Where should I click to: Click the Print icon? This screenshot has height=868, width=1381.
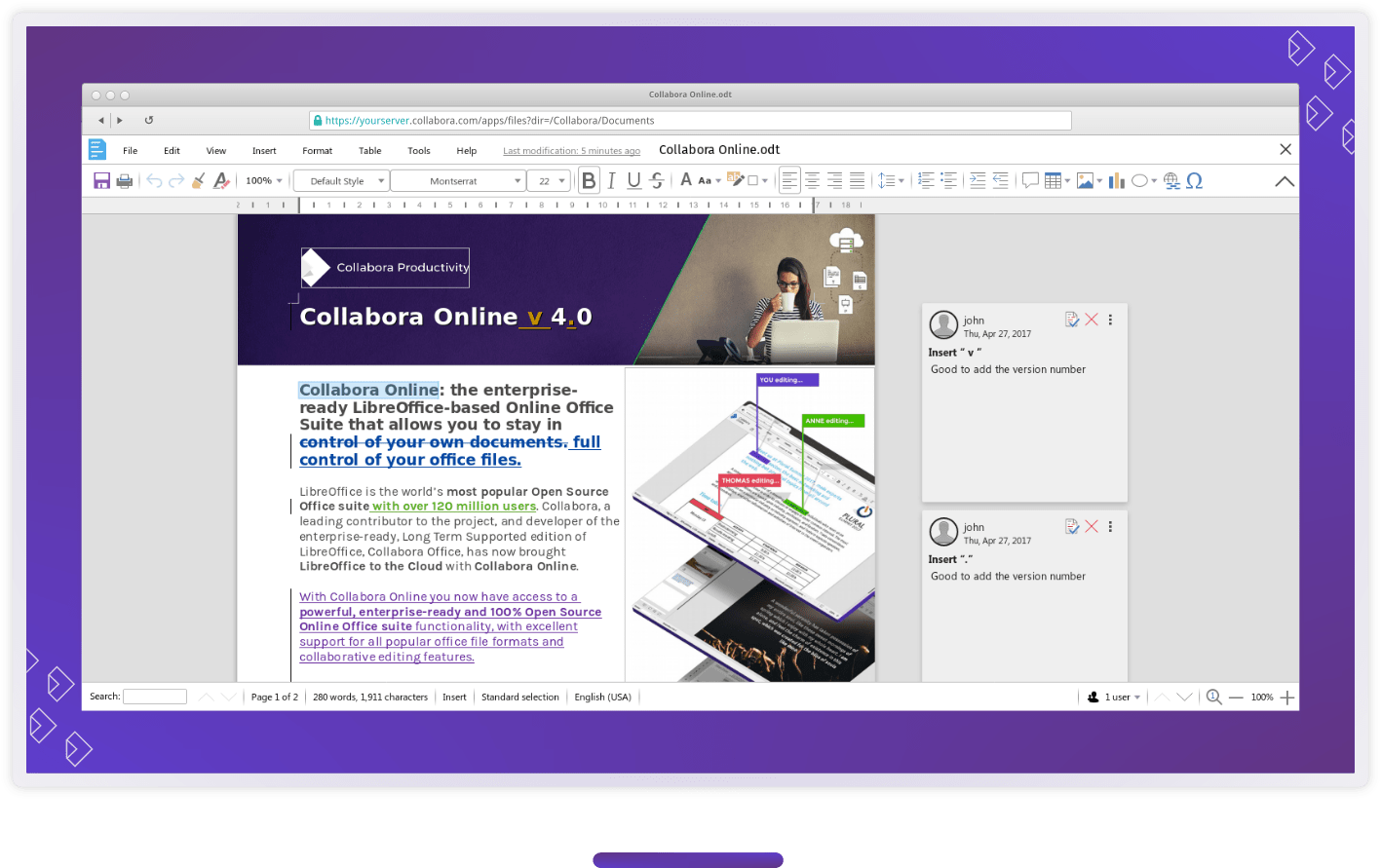[124, 181]
